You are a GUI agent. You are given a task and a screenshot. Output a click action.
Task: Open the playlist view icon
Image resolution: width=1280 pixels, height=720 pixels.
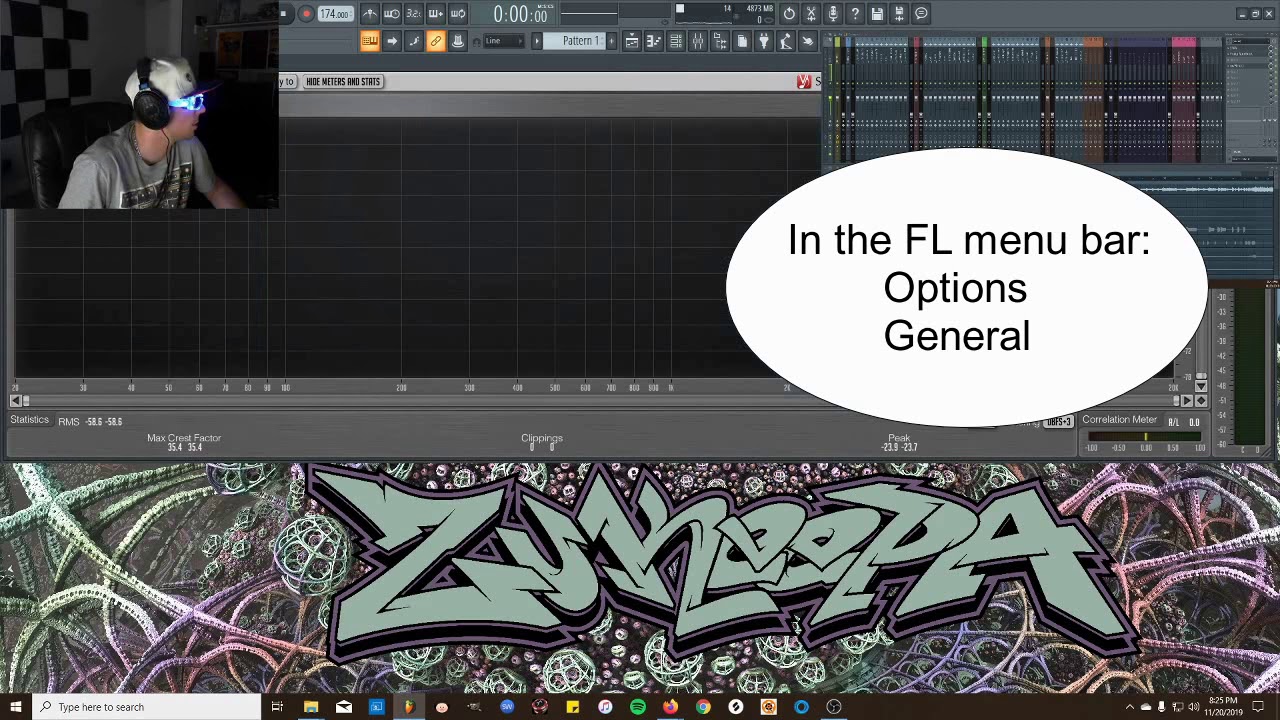(x=632, y=41)
